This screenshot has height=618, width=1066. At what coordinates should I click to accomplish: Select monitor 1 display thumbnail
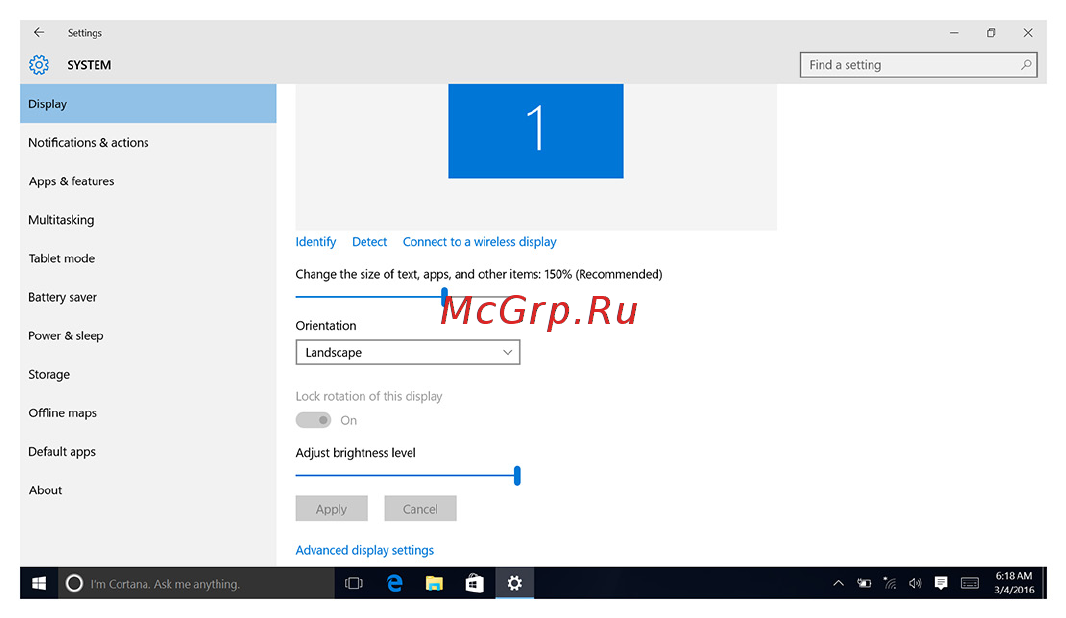pos(536,131)
